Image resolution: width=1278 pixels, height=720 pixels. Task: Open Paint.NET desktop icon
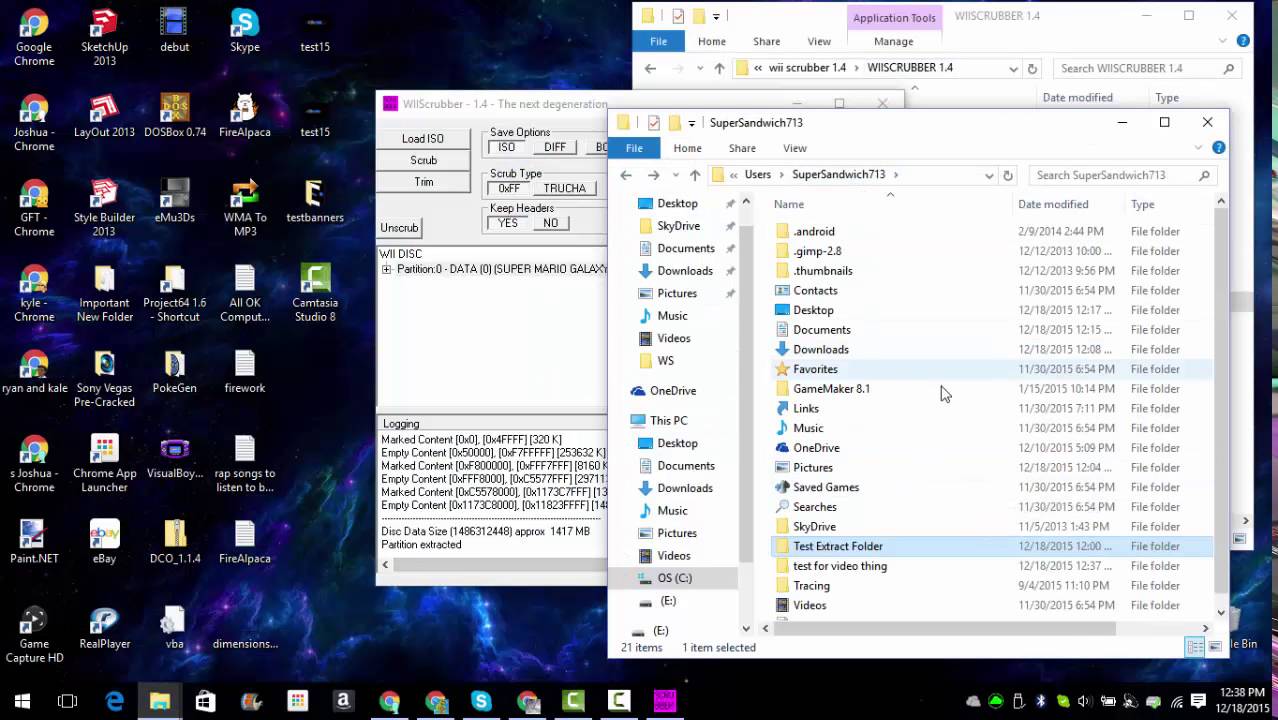(x=34, y=542)
